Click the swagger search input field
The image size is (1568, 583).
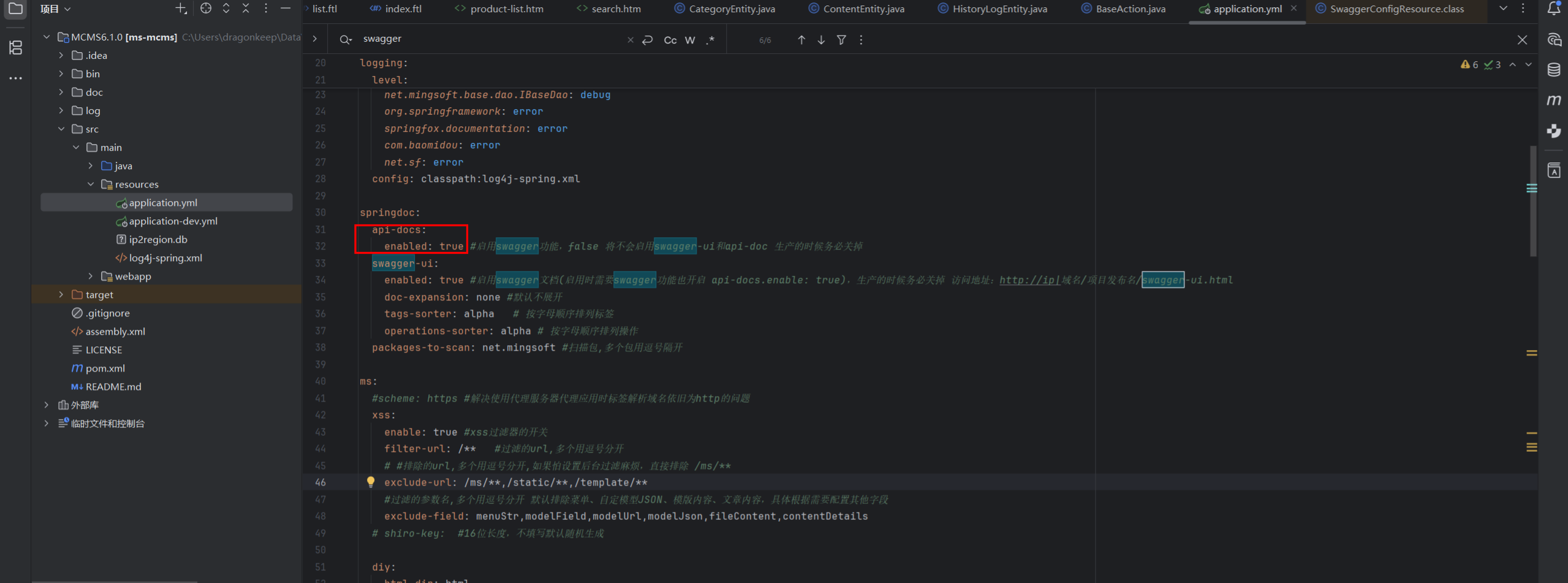(x=490, y=39)
